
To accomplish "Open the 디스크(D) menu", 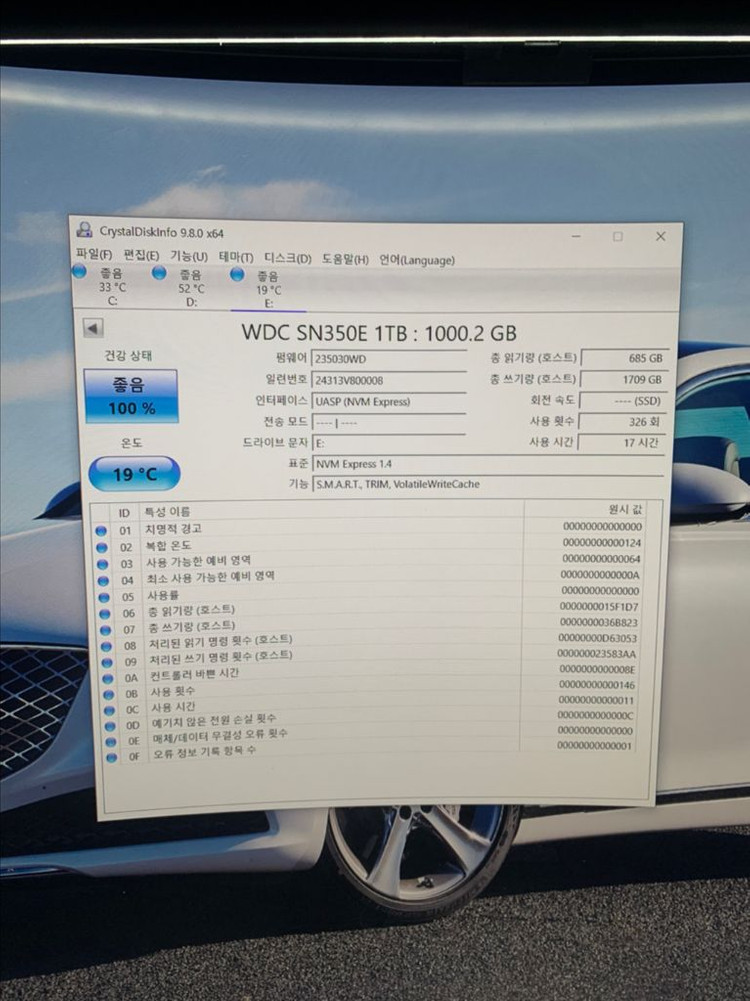I will point(288,258).
